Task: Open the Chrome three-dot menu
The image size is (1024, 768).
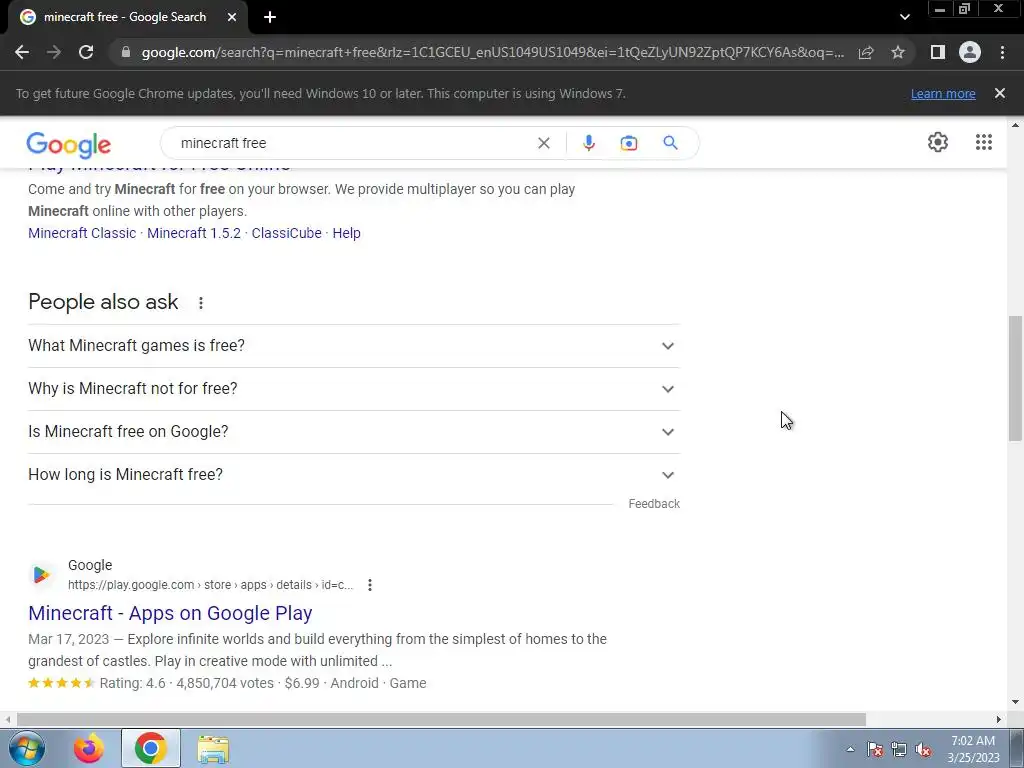Action: pos(1002,52)
